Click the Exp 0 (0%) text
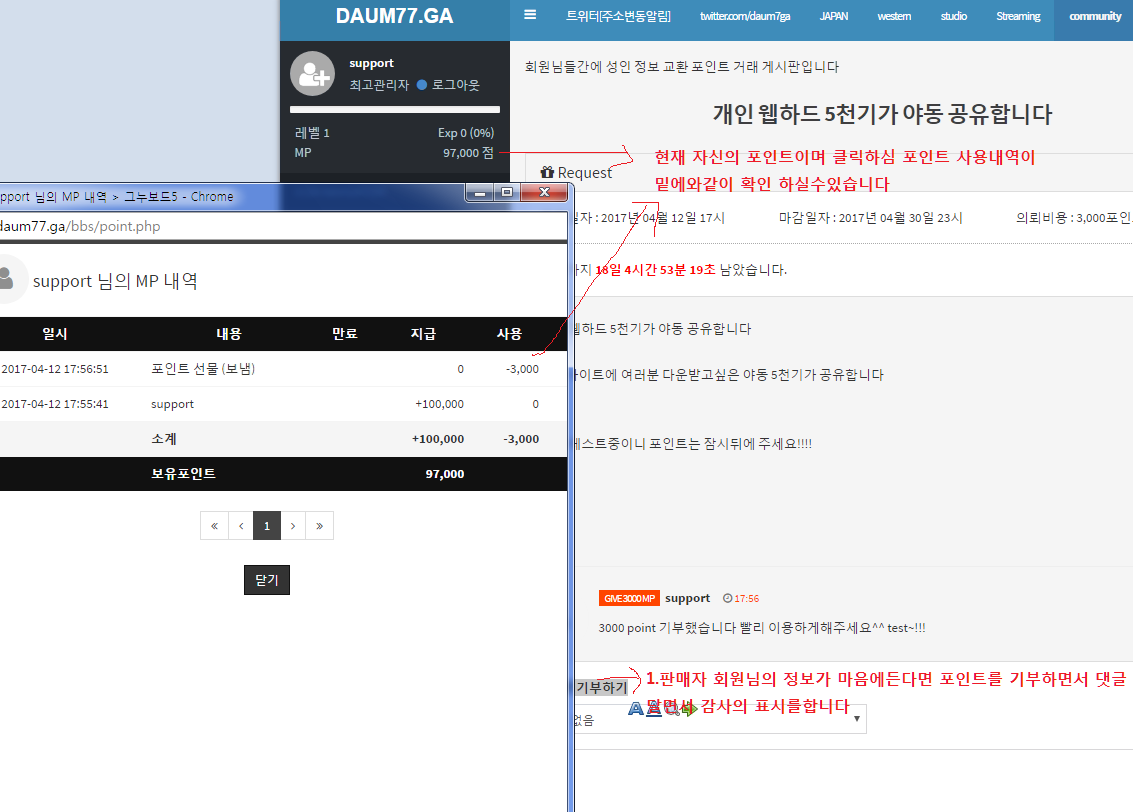This screenshot has width=1133, height=812. pos(466,133)
